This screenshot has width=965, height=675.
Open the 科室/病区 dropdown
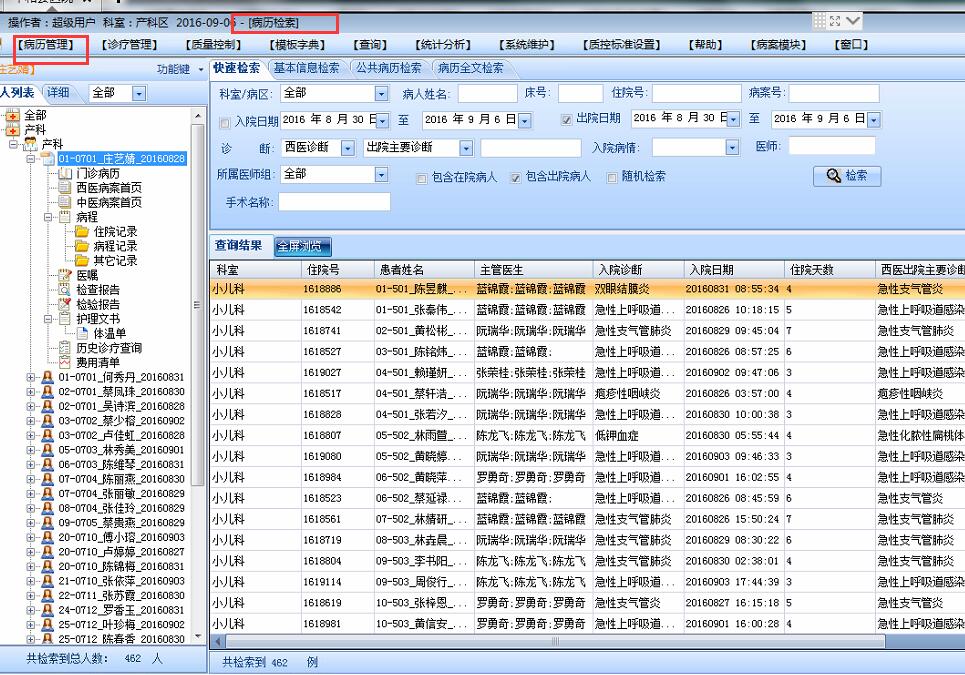(382, 94)
